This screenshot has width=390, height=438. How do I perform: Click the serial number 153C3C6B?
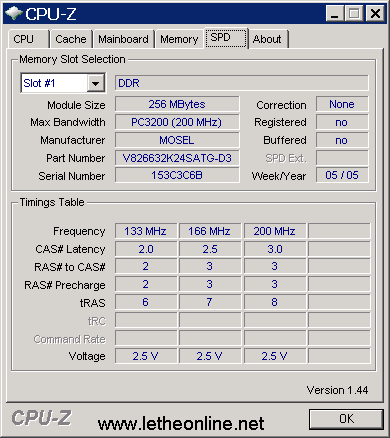pyautogui.click(x=177, y=175)
